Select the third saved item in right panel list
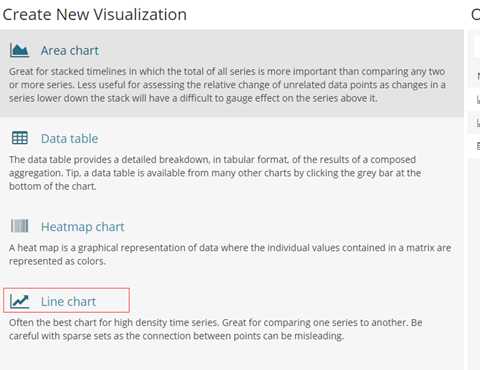 (x=477, y=122)
